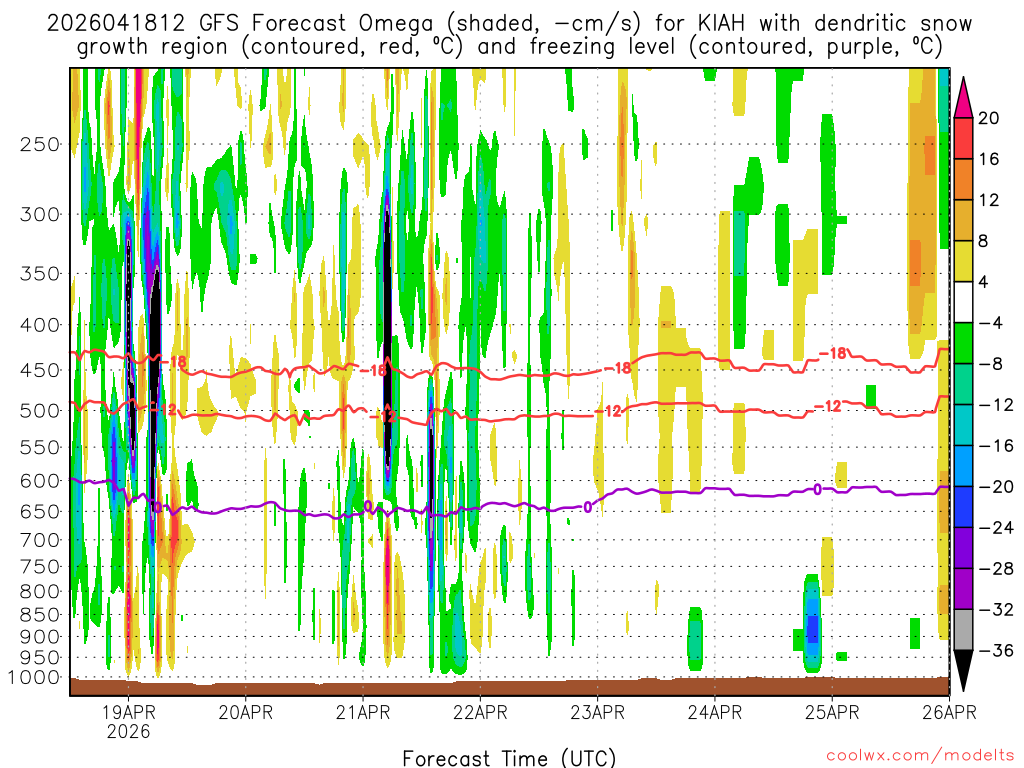Screen dimensions: 1024x768
Task: Click the 800 pressure level label
Action: pos(40,592)
